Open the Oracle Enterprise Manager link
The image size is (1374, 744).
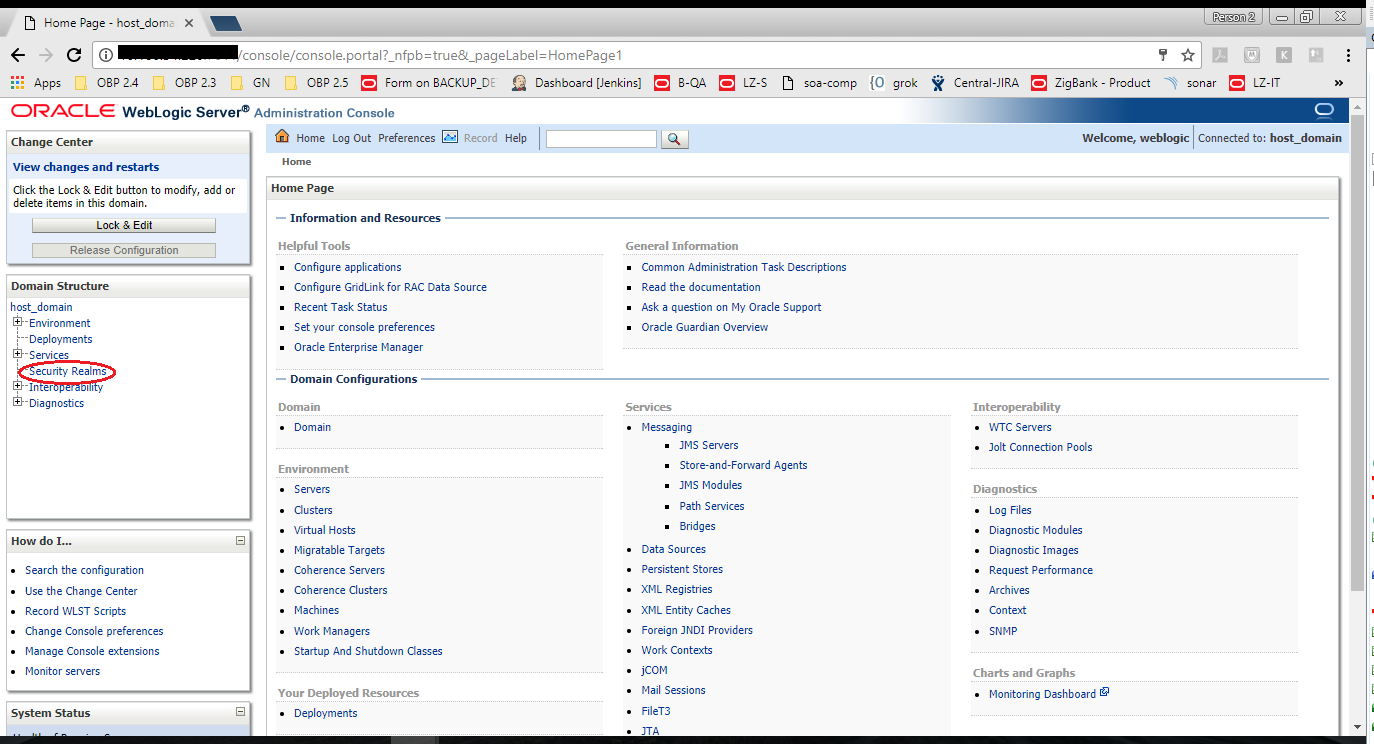358,347
